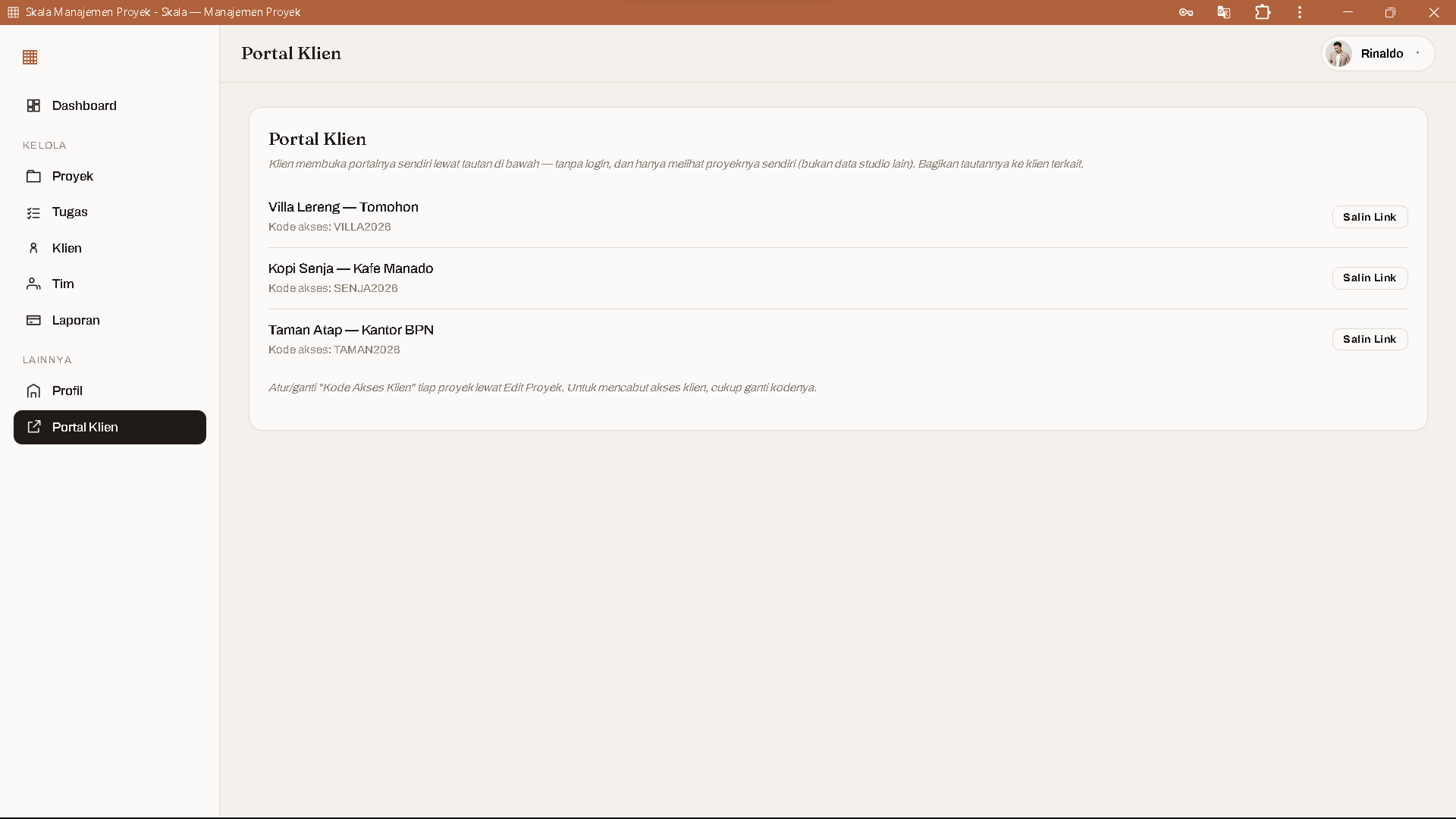Open the extensions puzzle icon
Screen dimensions: 1456x819
(x=1263, y=12)
